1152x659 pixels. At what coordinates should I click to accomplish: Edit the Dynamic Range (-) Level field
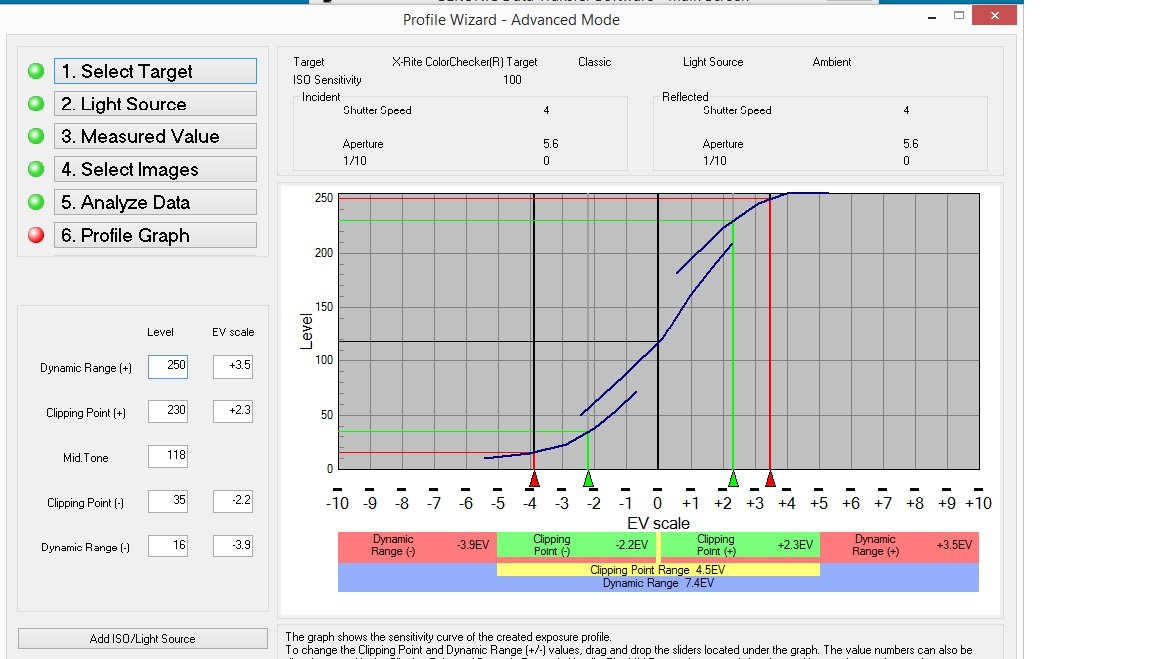(x=168, y=546)
